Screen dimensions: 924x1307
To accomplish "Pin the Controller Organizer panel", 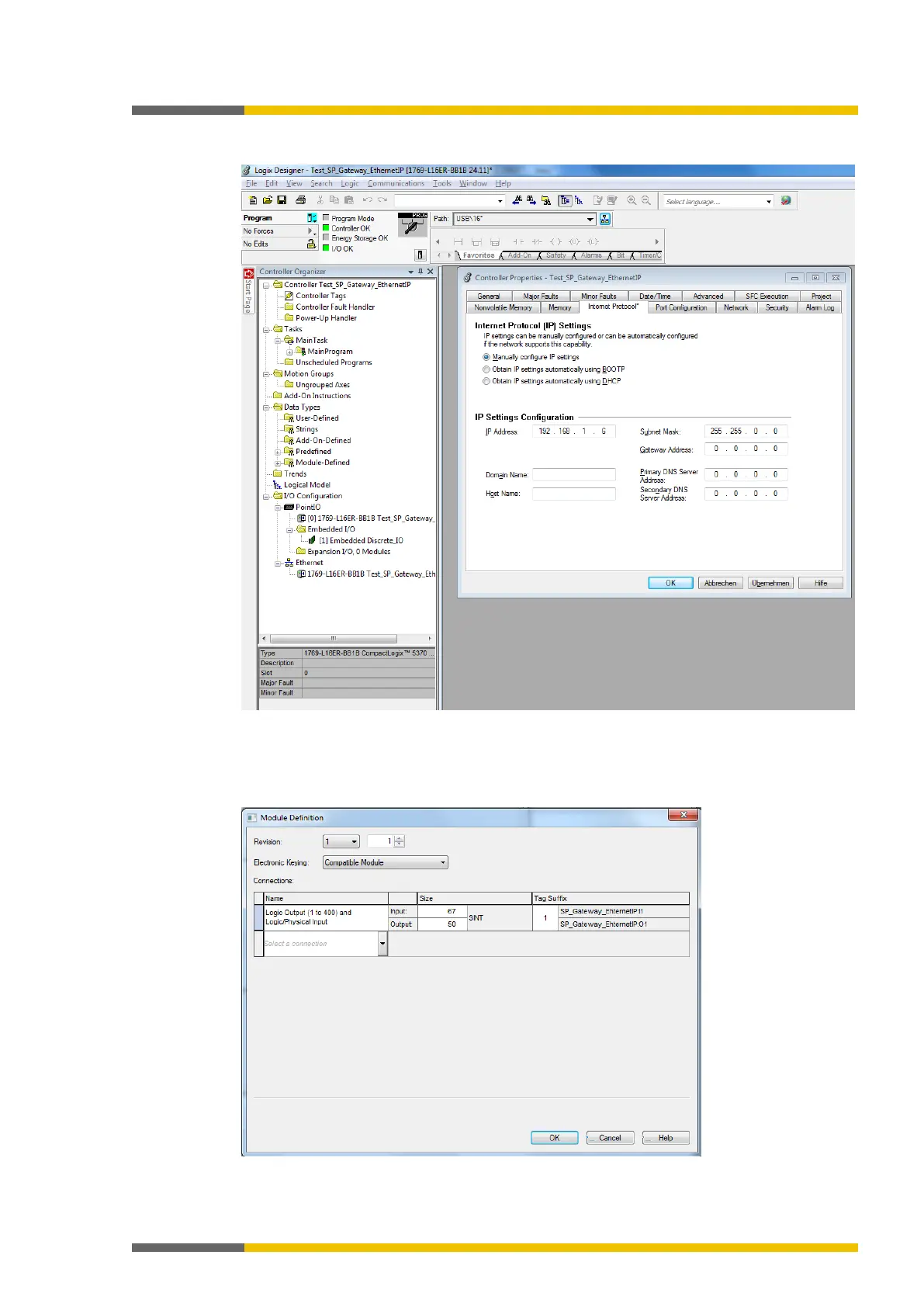I will point(420,272).
